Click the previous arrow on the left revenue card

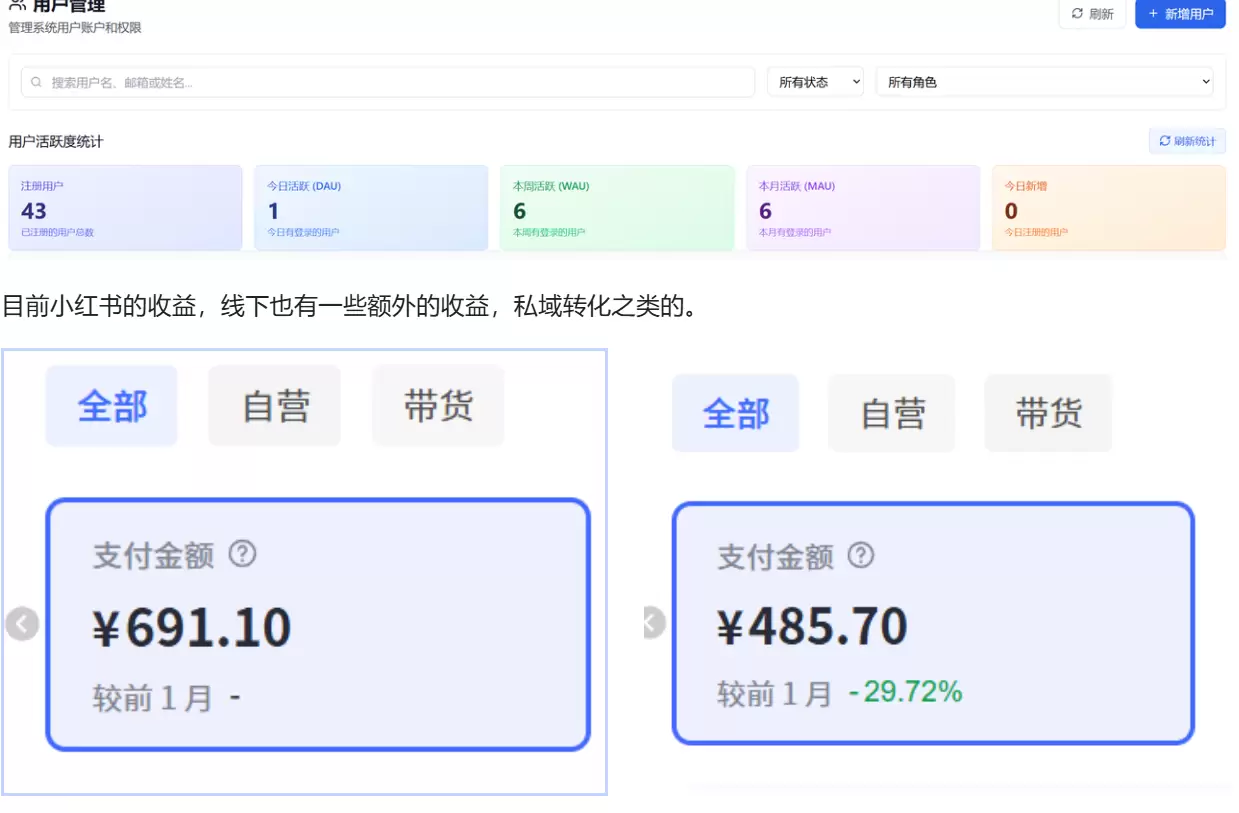pos(21,622)
